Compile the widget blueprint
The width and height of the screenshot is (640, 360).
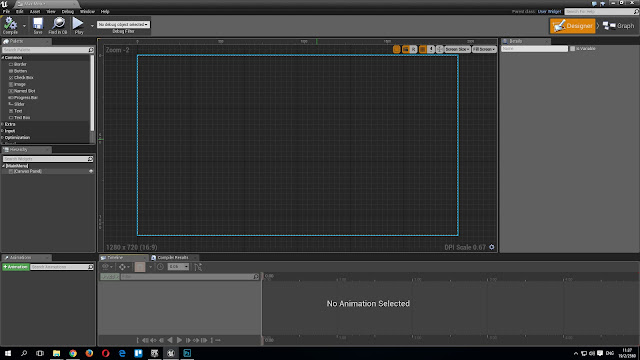[10, 26]
